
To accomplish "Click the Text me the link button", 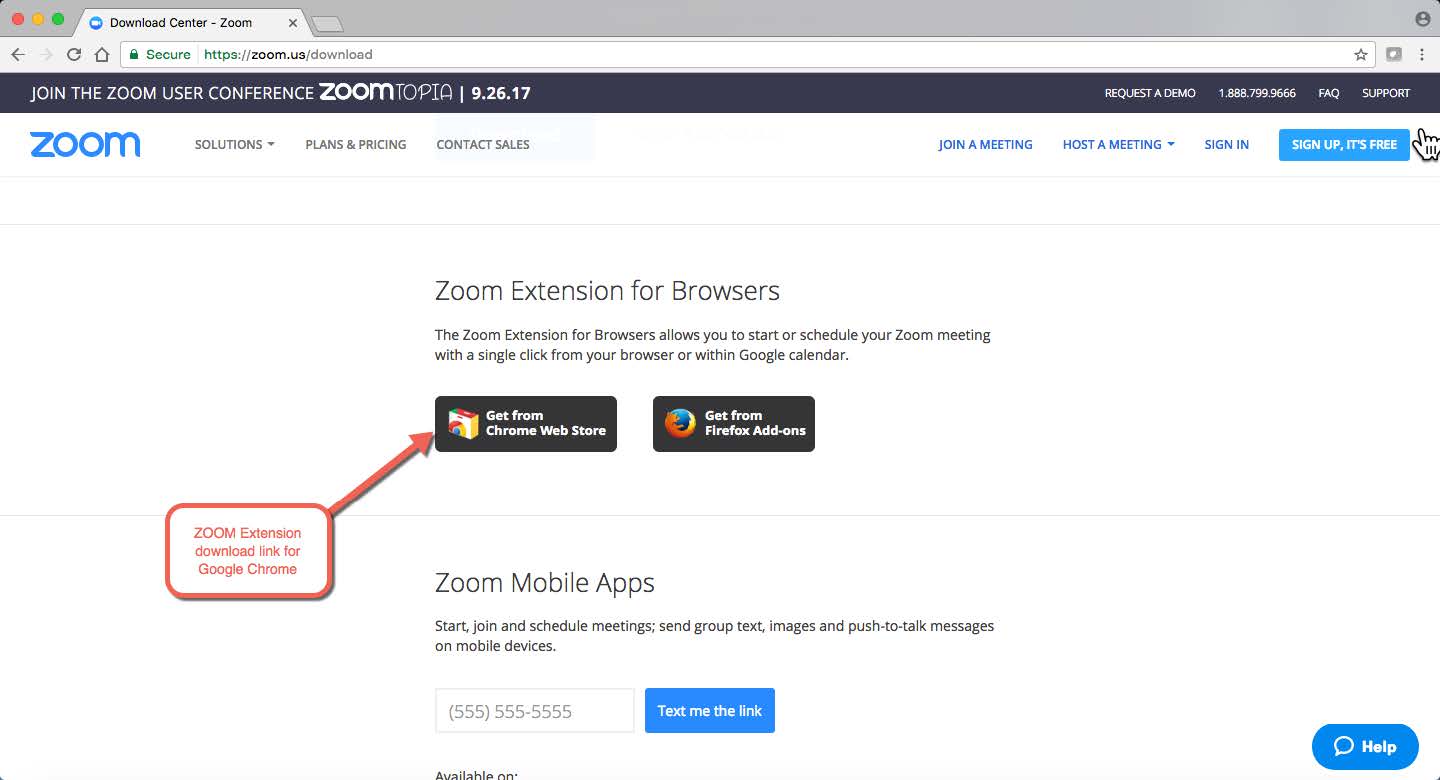I will pyautogui.click(x=710, y=710).
